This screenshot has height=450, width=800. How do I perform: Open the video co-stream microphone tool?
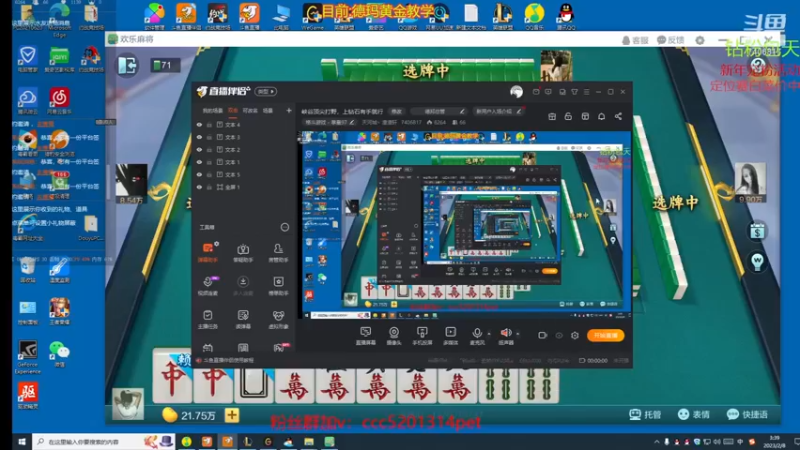point(208,286)
